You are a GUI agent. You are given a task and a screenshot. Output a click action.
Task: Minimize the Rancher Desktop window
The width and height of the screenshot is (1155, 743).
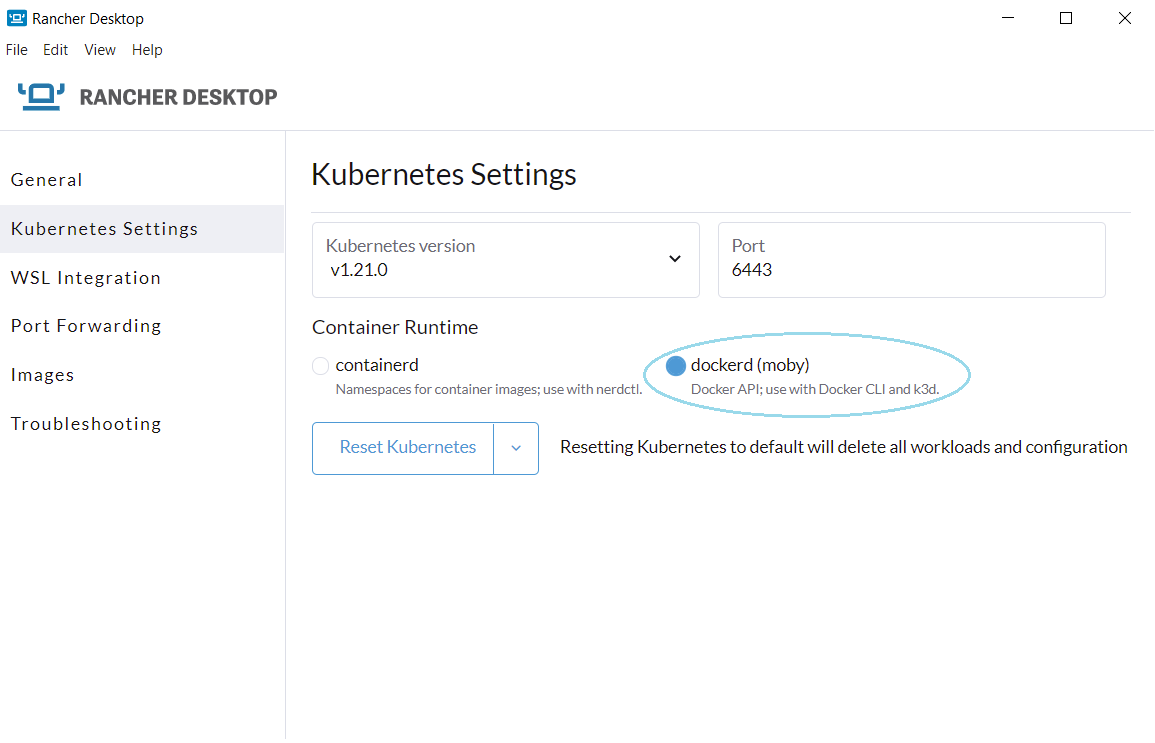coord(1007,18)
